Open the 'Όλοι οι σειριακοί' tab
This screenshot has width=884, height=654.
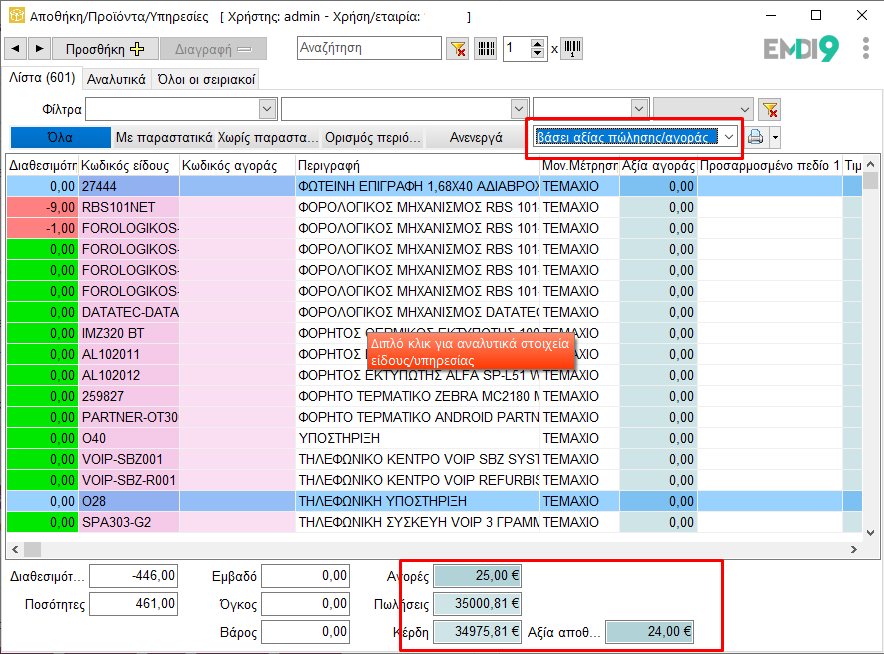tap(206, 79)
